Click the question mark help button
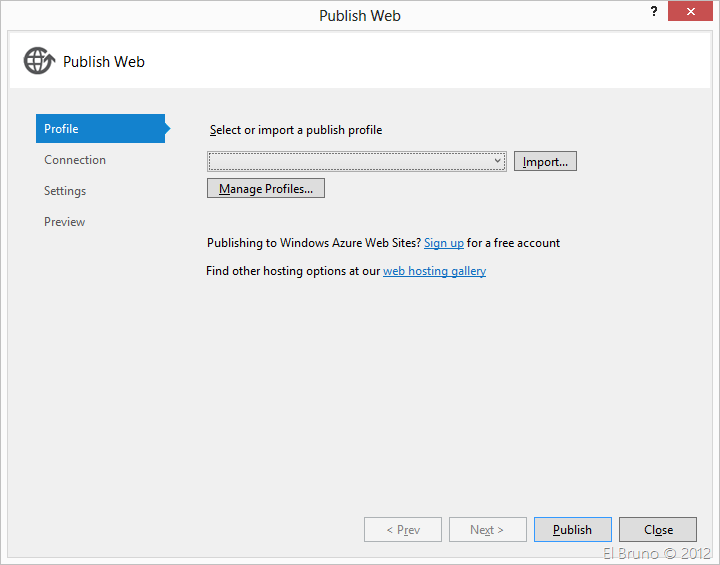720x565 pixels. (x=653, y=11)
